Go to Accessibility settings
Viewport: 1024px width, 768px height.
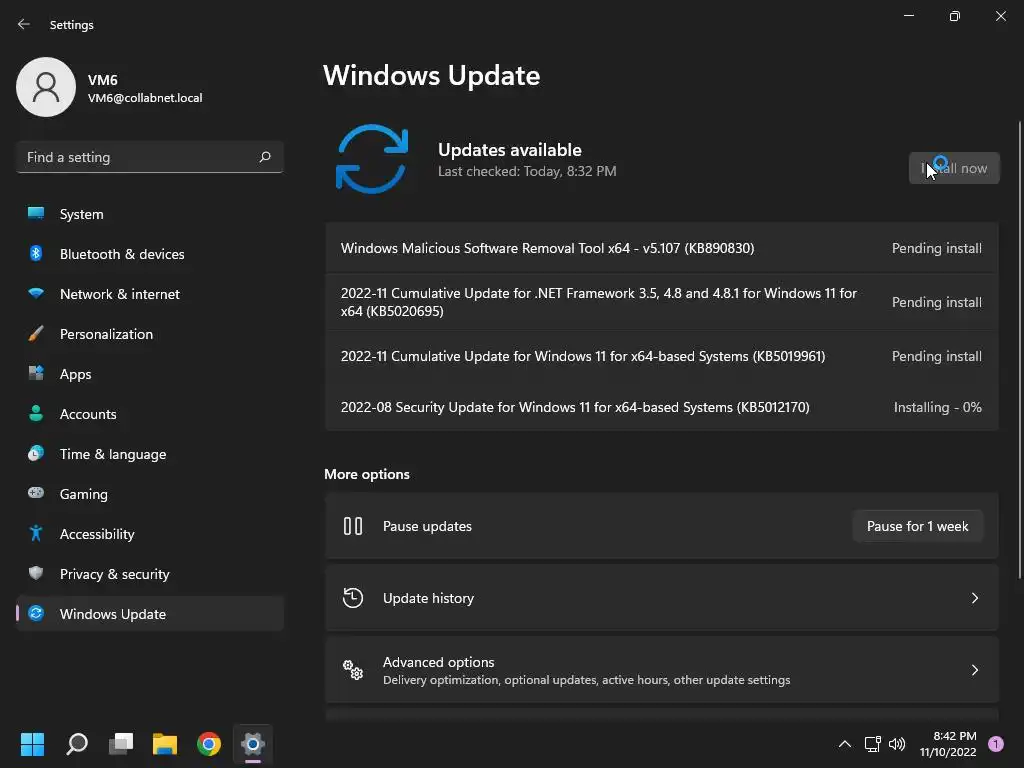[150, 534]
